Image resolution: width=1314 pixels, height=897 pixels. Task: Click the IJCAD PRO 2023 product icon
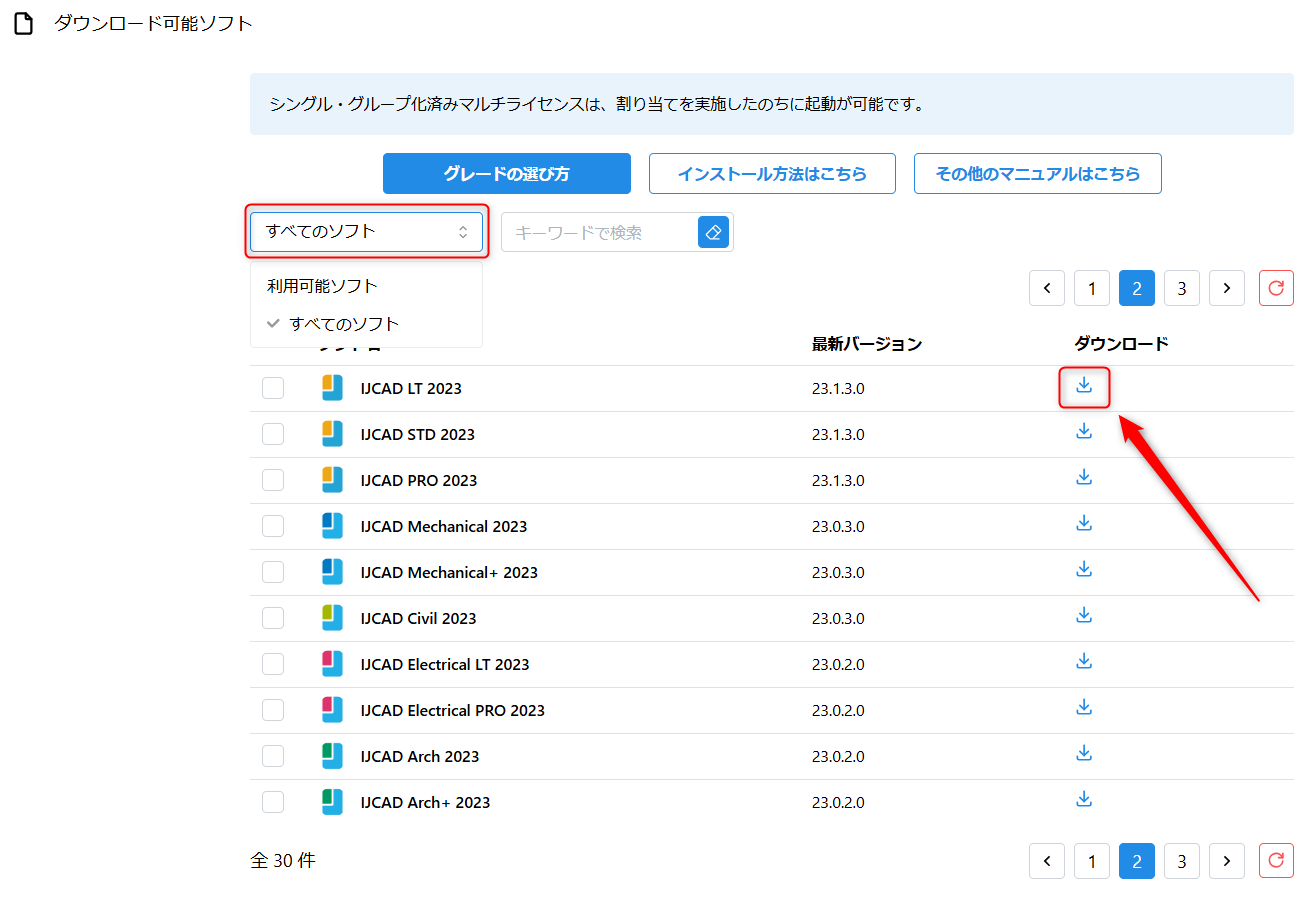click(332, 480)
